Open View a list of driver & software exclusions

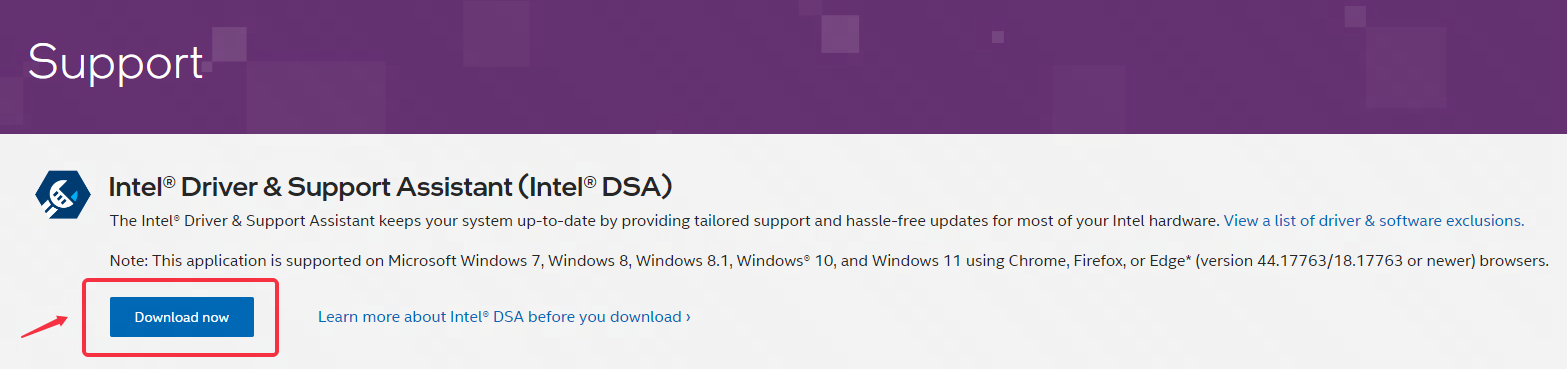(1373, 220)
